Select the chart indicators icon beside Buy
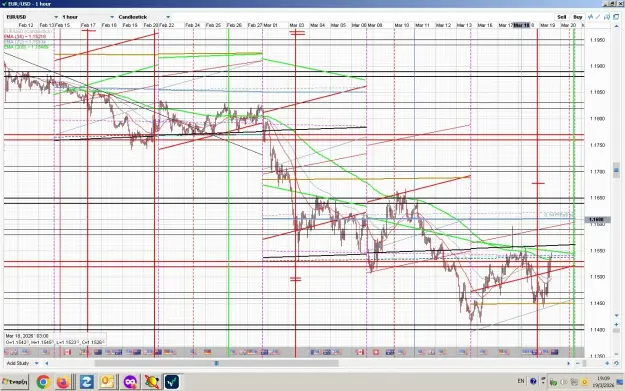625x391 pixels. (x=591, y=17)
